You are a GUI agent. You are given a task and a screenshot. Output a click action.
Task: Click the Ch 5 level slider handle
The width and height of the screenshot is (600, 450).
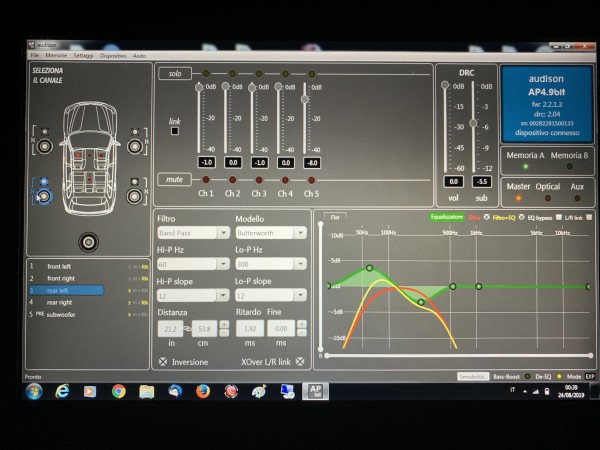[x=305, y=99]
